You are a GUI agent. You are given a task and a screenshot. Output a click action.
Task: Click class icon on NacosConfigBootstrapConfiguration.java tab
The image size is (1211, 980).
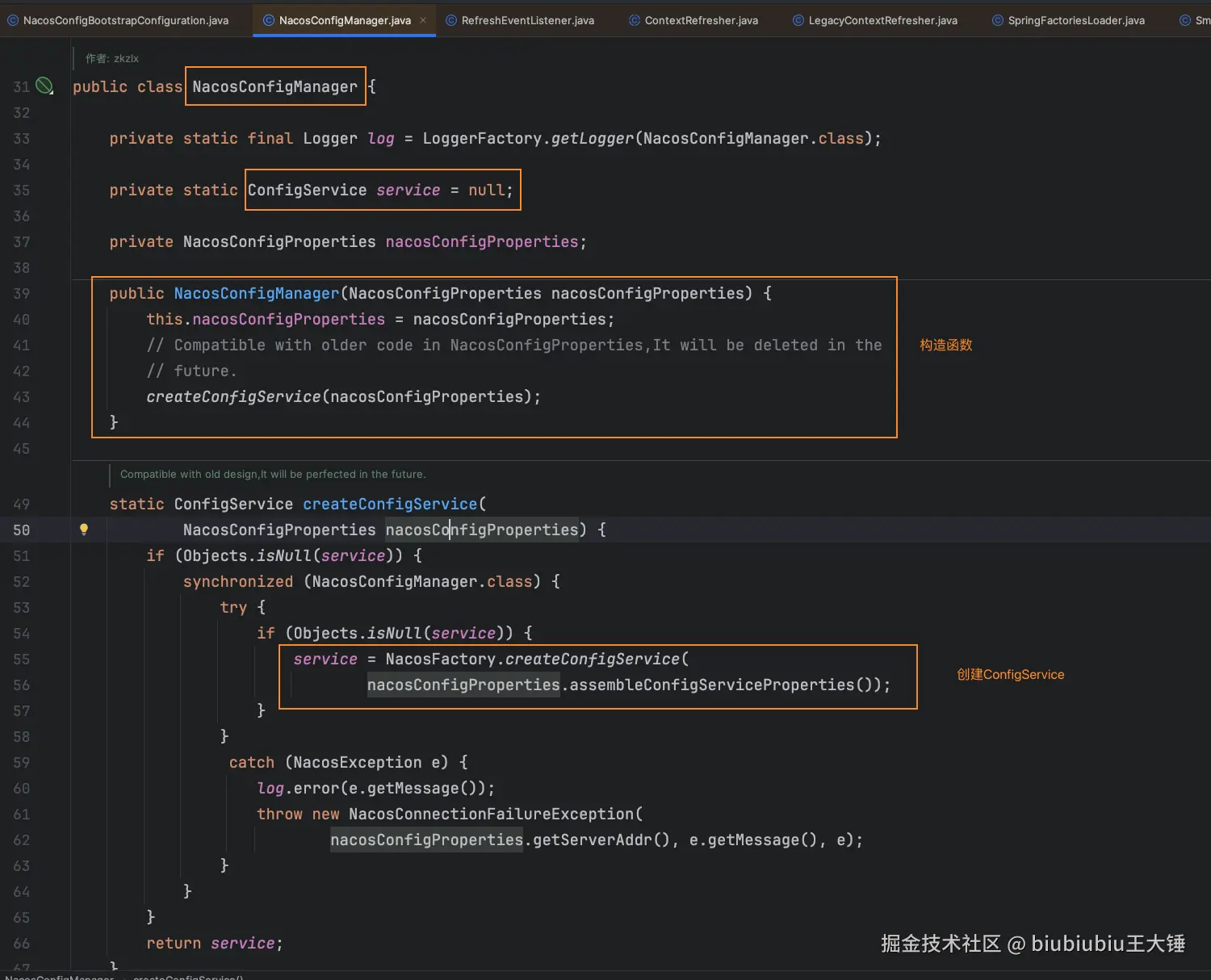tap(13, 20)
